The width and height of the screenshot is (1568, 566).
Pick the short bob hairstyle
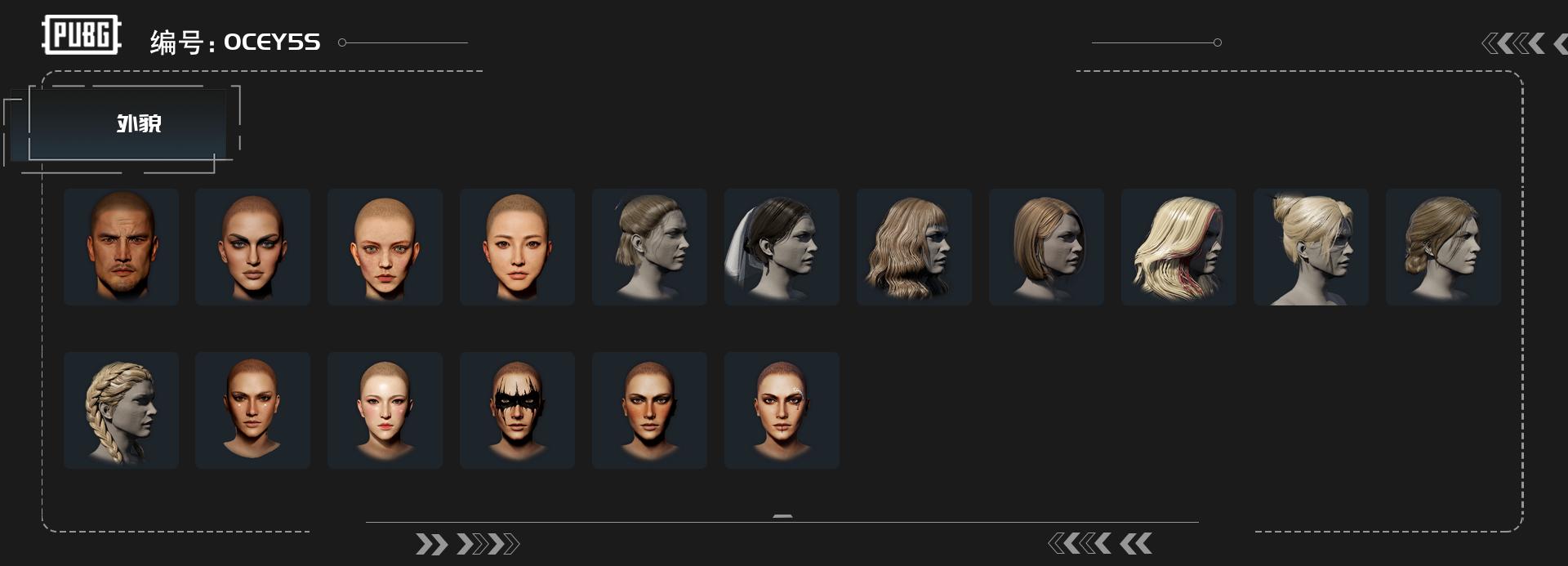pos(1046,247)
